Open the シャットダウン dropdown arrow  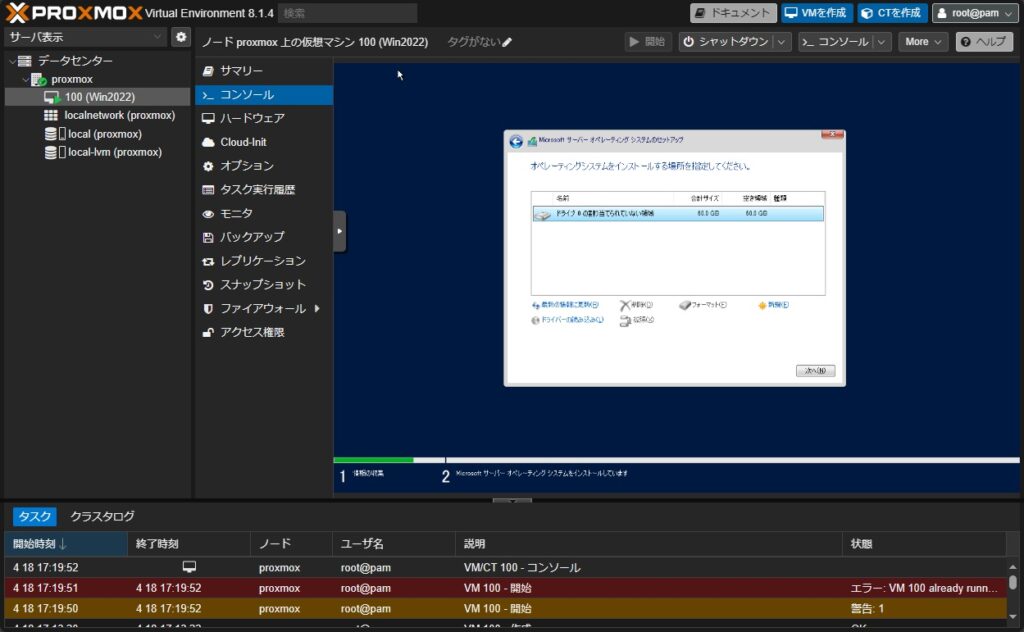[x=781, y=42]
